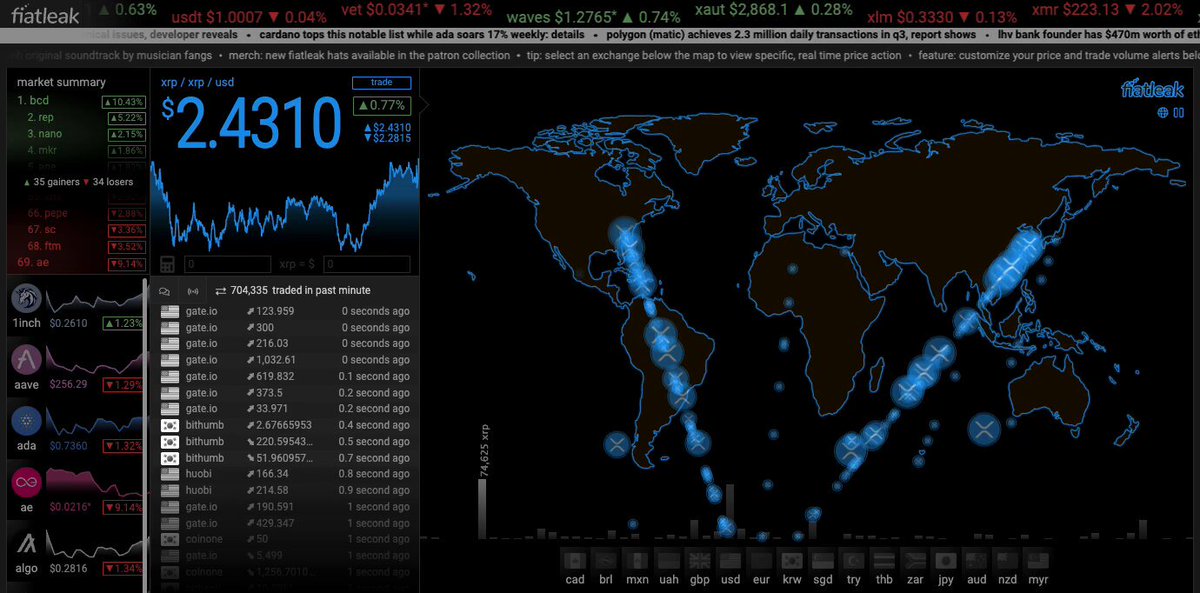Click the trade button for xrp
1200x593 pixels.
point(380,83)
